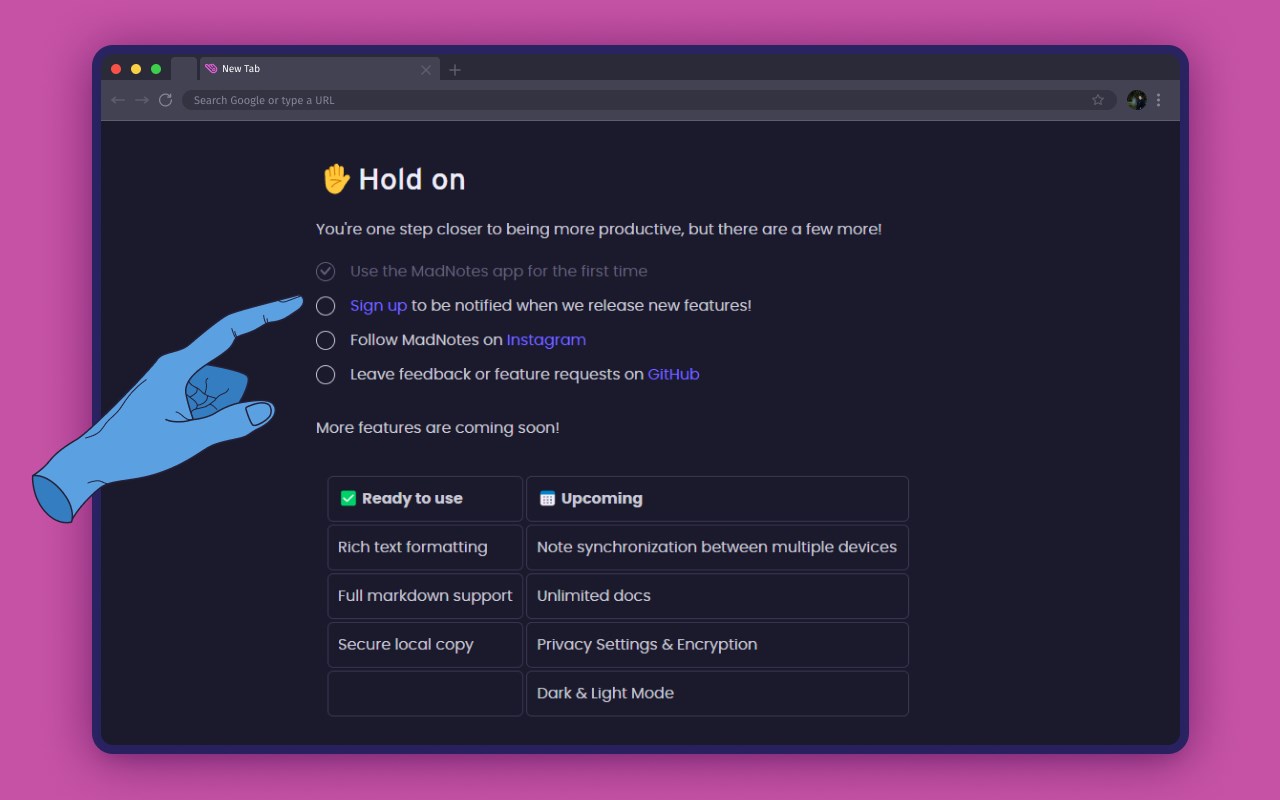Click the 'Full markdown support' cell

pyautogui.click(x=425, y=596)
